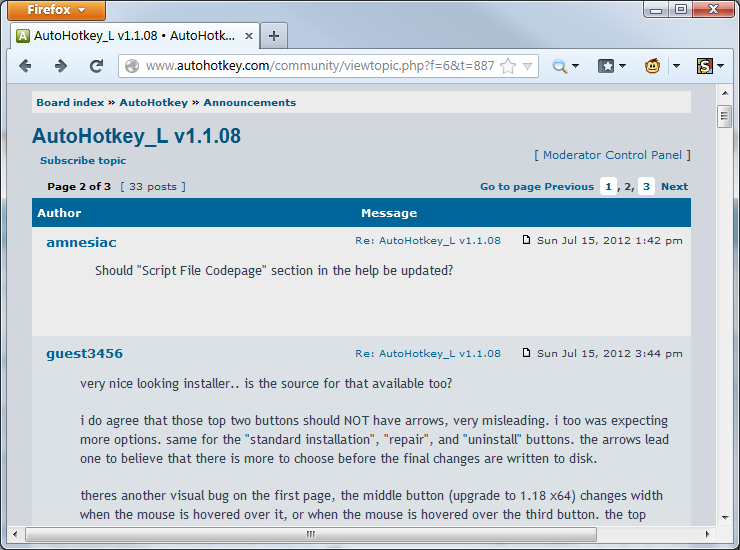Close the AutoHotkey_L tab
Viewport: 740px width, 550px height.
(249, 36)
